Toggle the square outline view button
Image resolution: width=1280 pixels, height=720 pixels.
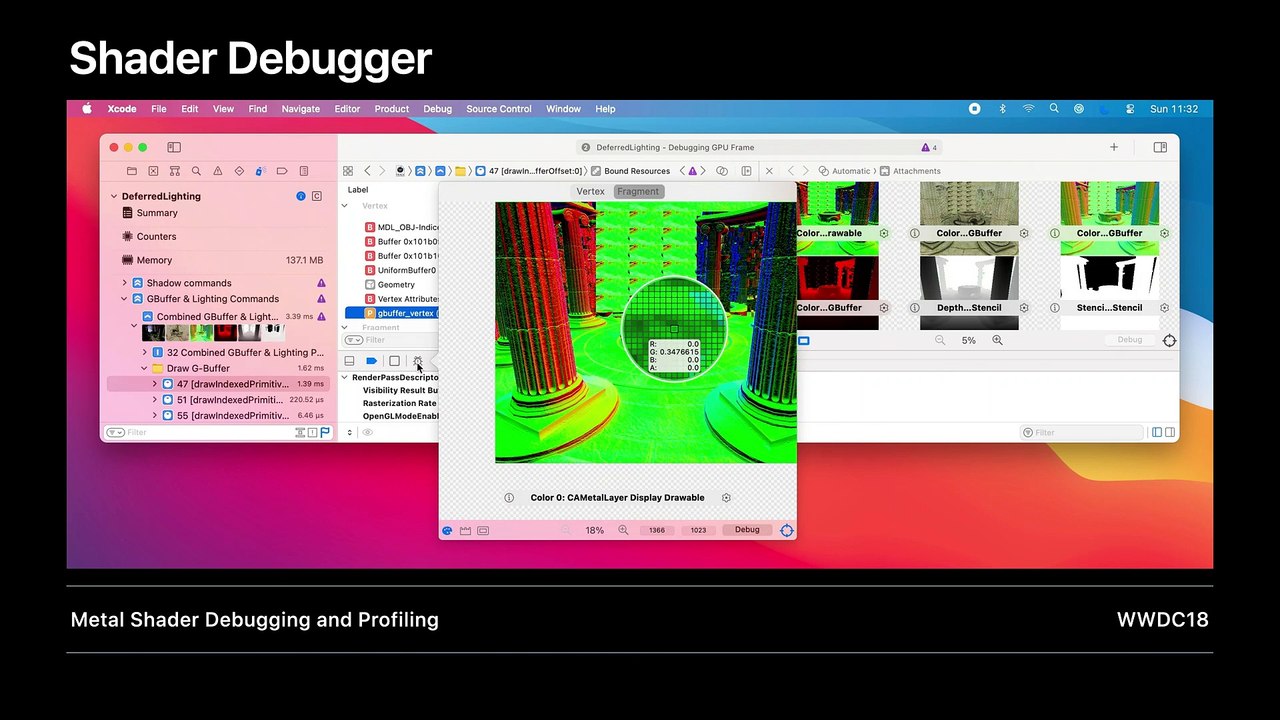[394, 361]
